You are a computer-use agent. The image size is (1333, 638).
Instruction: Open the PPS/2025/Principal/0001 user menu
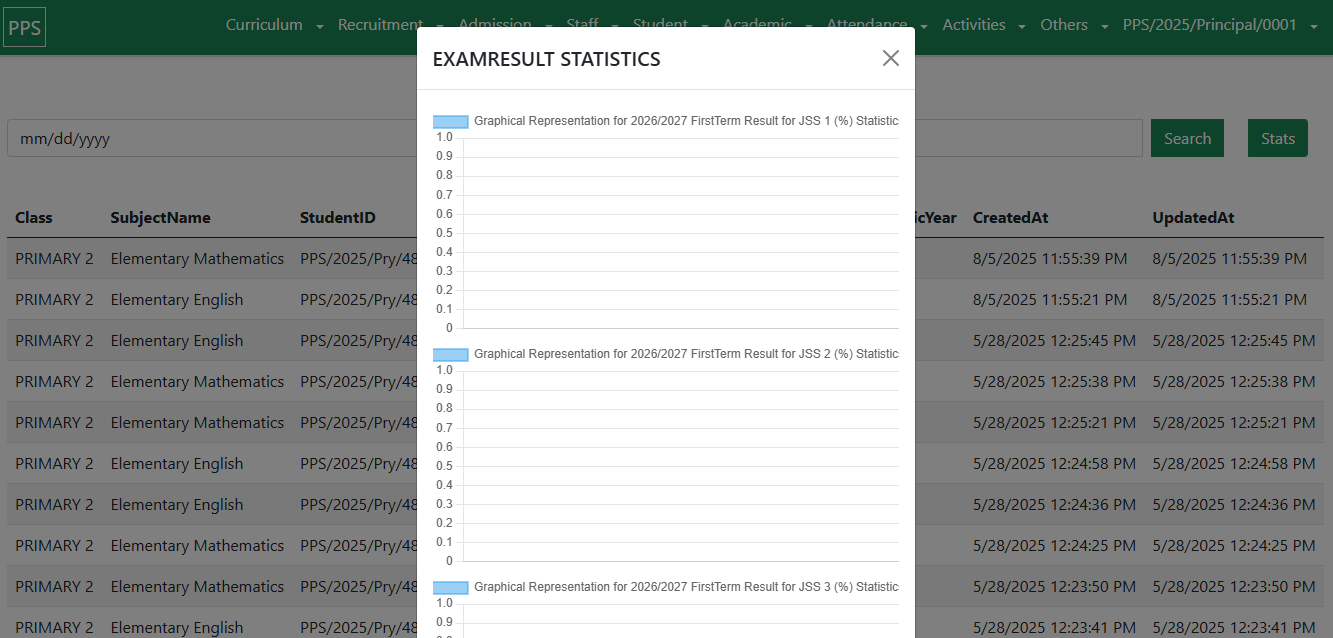pyautogui.click(x=1219, y=25)
